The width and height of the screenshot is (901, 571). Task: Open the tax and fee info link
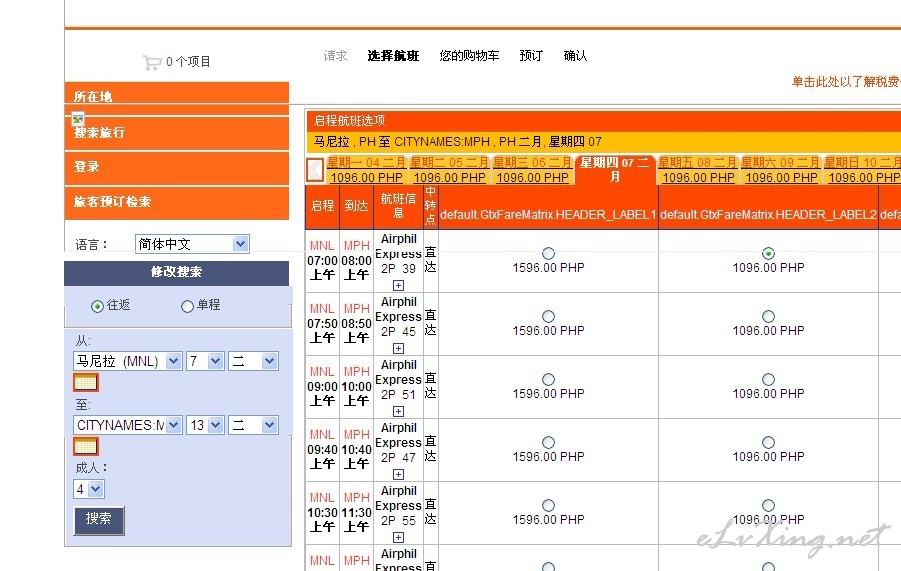846,82
